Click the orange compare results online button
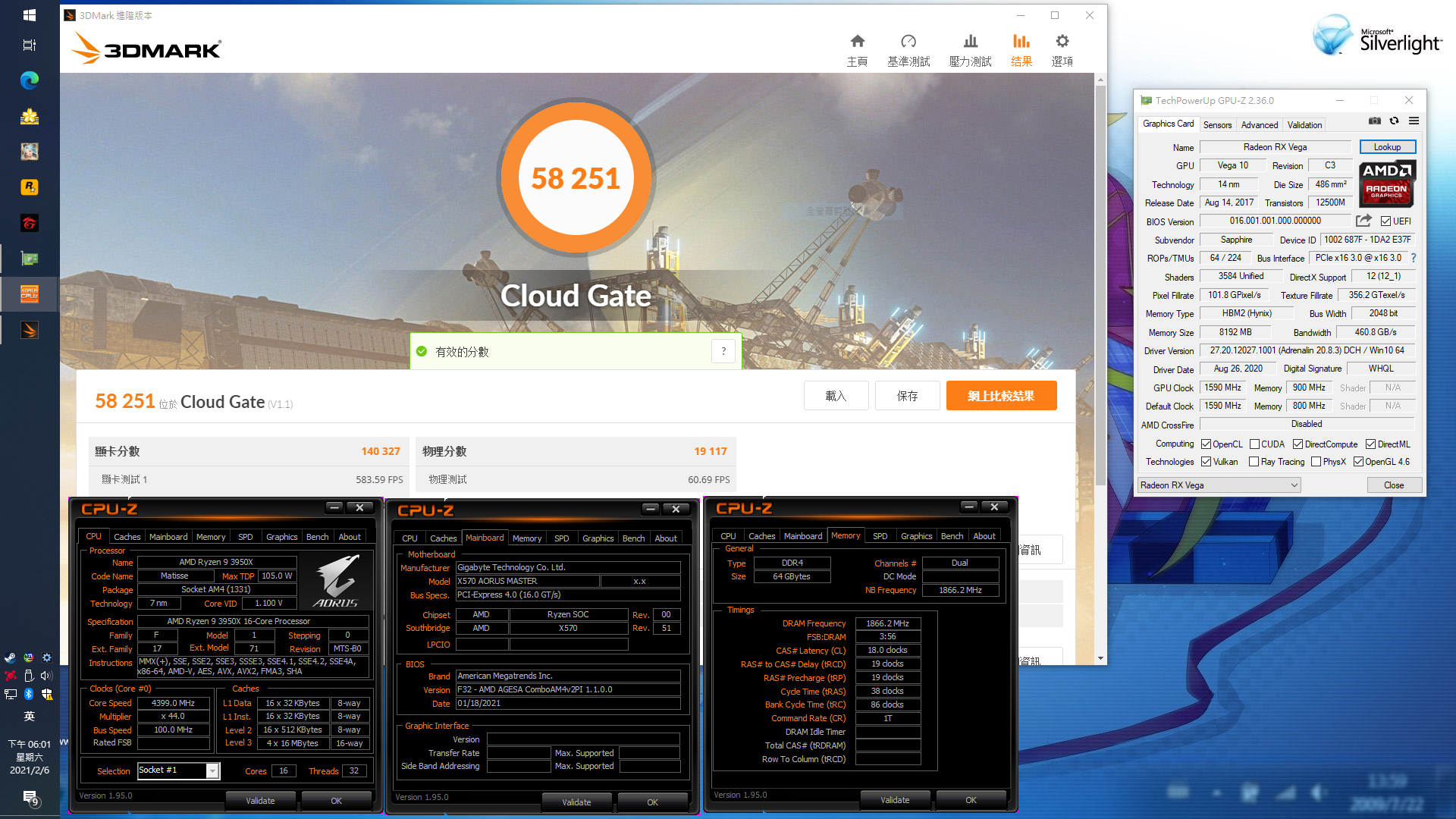 click(1001, 396)
